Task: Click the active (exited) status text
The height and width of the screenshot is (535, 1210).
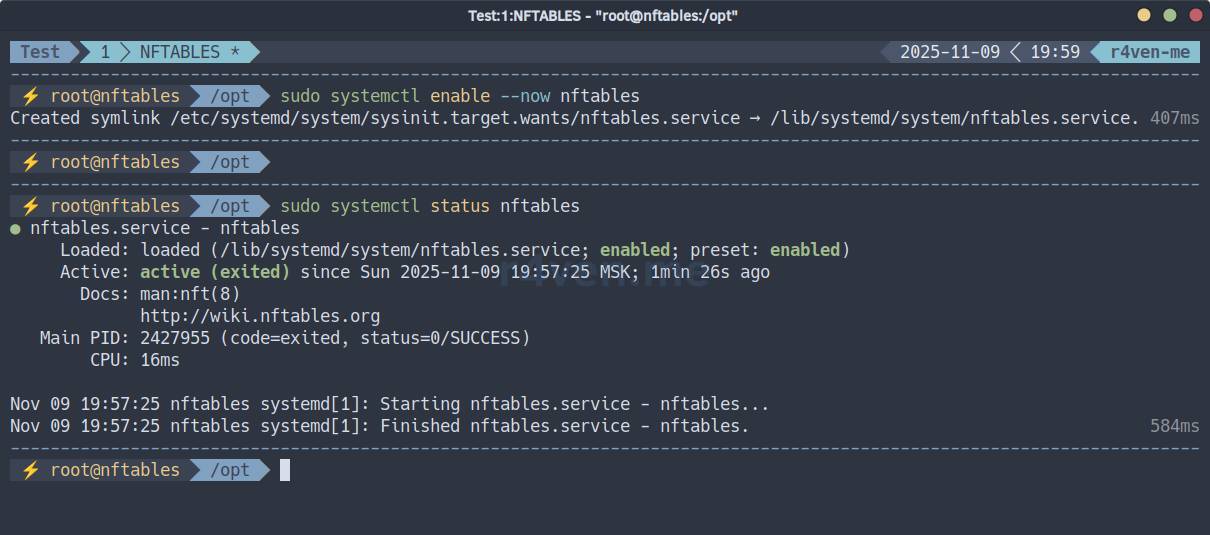Action: pos(215,272)
